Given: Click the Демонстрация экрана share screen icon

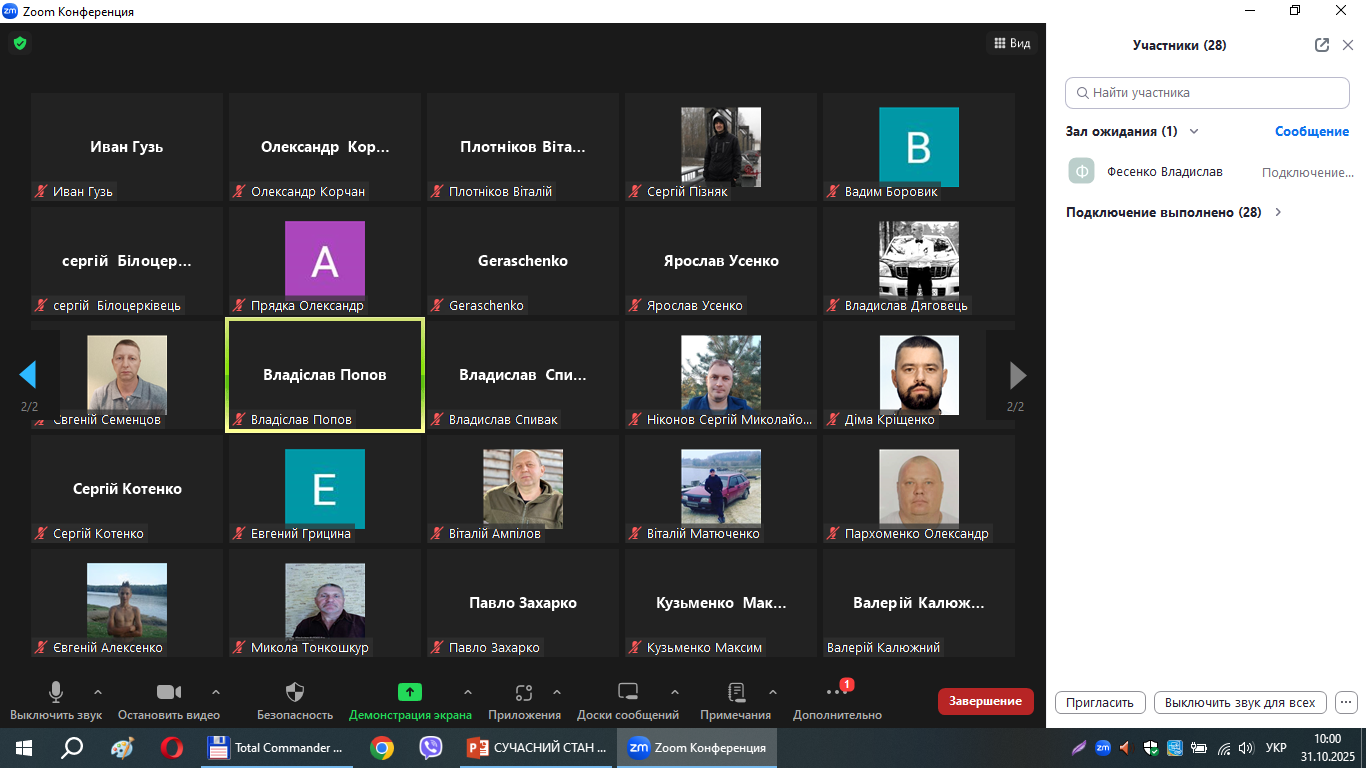Looking at the screenshot, I should [410, 692].
